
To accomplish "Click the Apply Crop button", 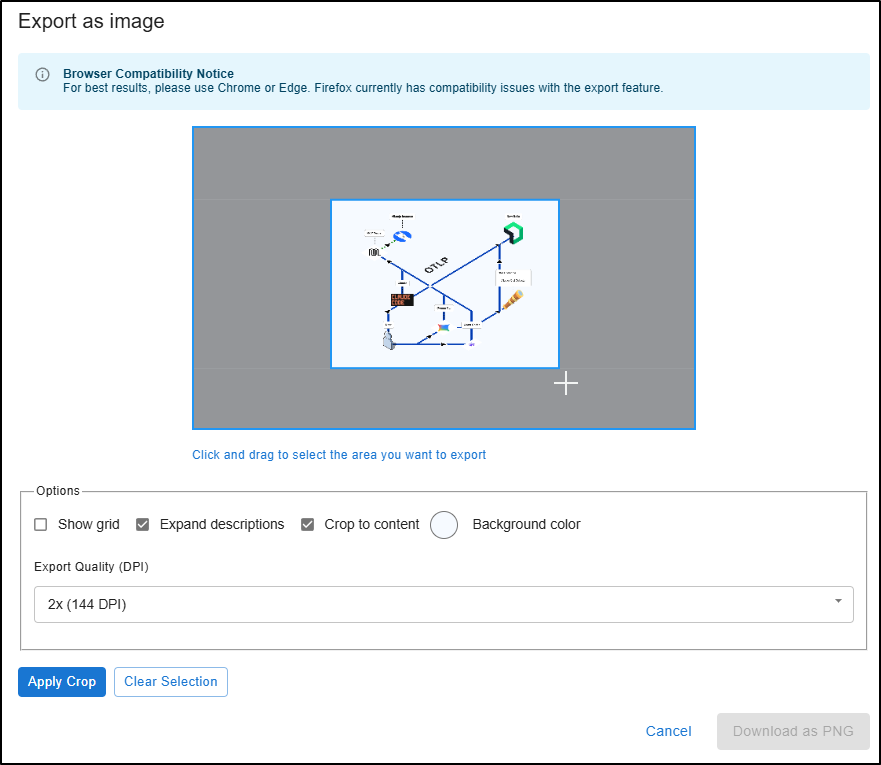I will click(x=61, y=681).
